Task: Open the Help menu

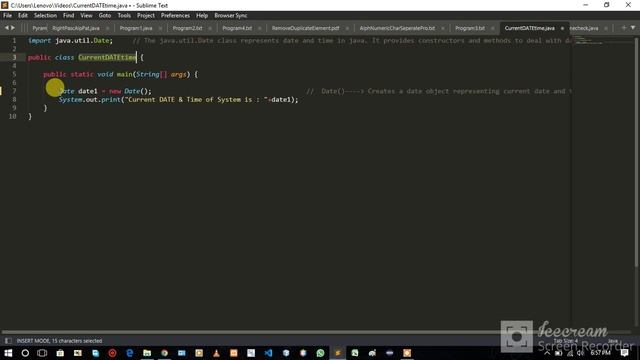Action: [x=202, y=16]
